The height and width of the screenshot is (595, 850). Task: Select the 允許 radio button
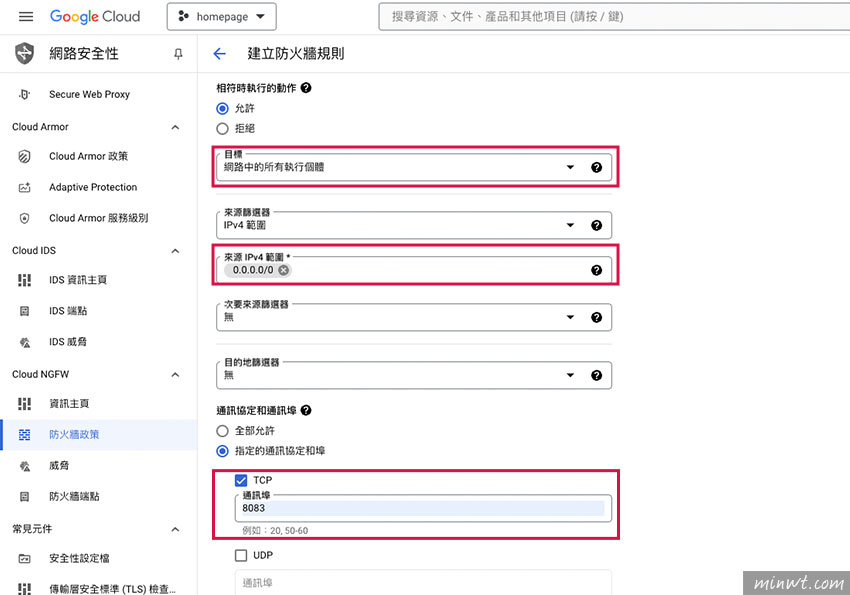coord(222,108)
